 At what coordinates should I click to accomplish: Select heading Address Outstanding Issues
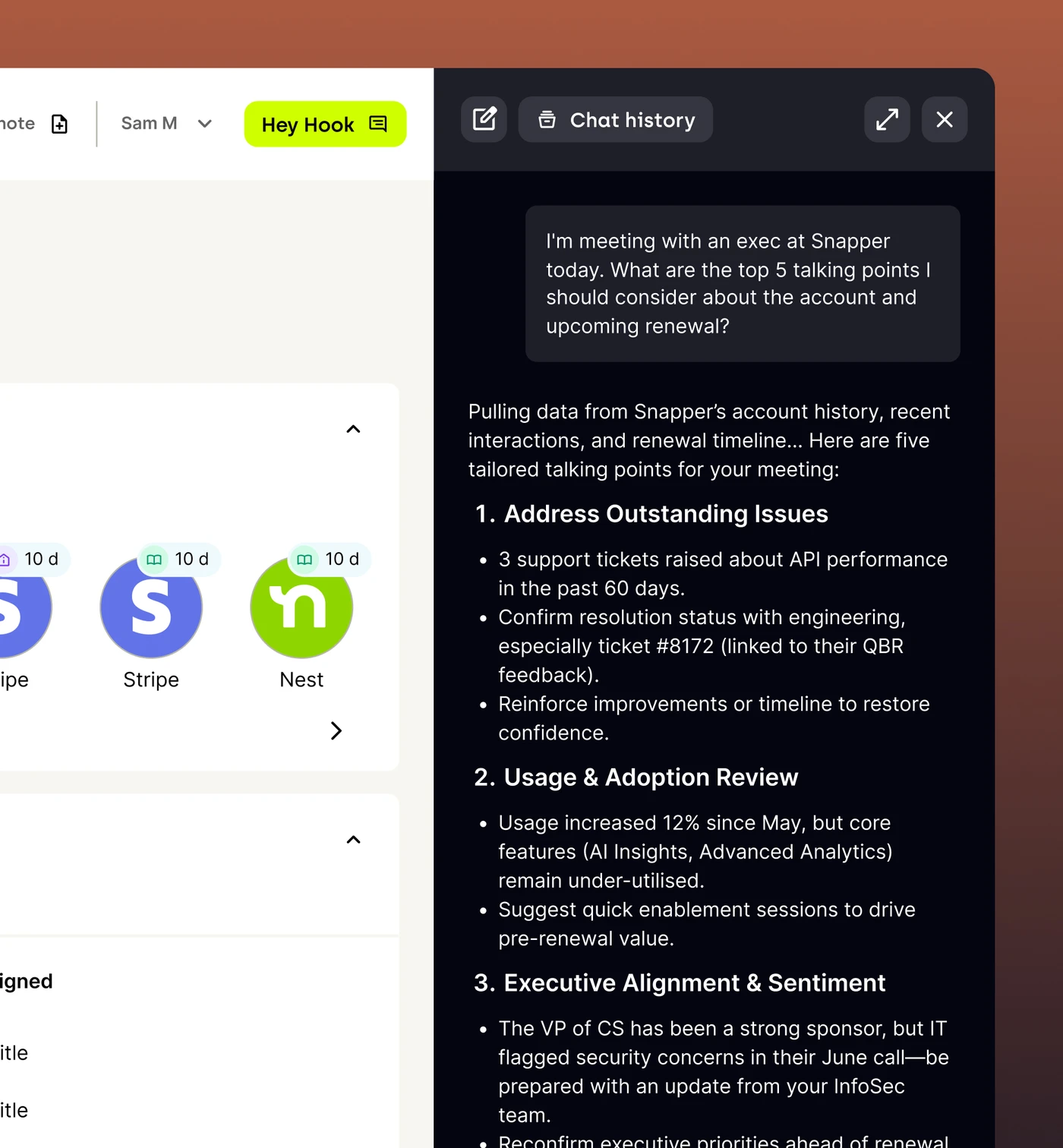pos(666,514)
